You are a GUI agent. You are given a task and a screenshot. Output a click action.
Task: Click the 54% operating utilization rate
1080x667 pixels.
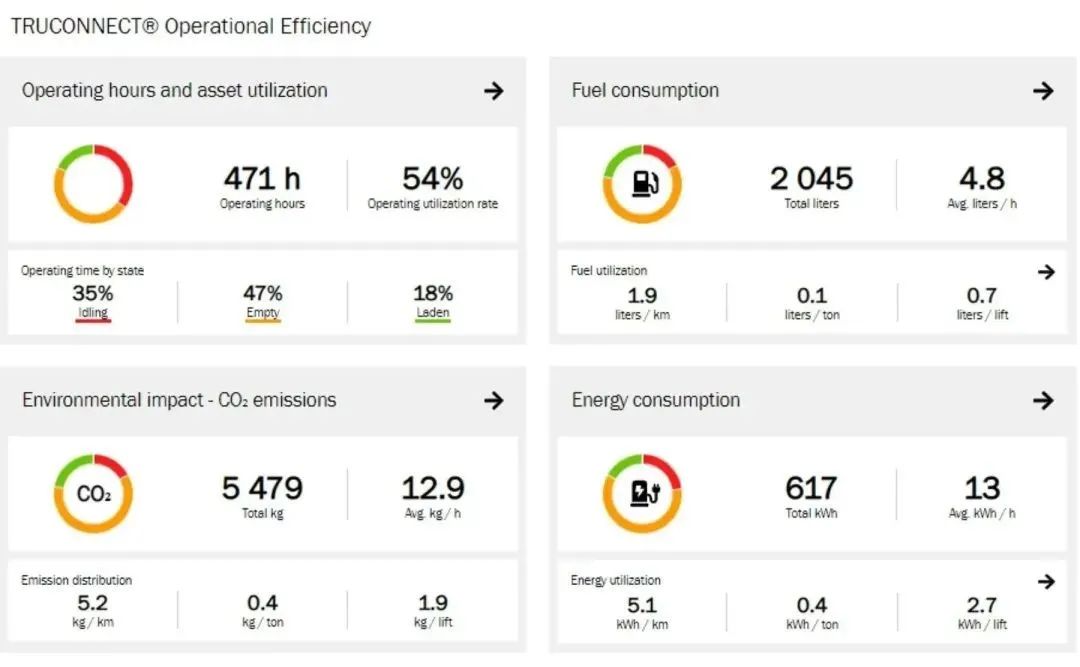pos(432,179)
